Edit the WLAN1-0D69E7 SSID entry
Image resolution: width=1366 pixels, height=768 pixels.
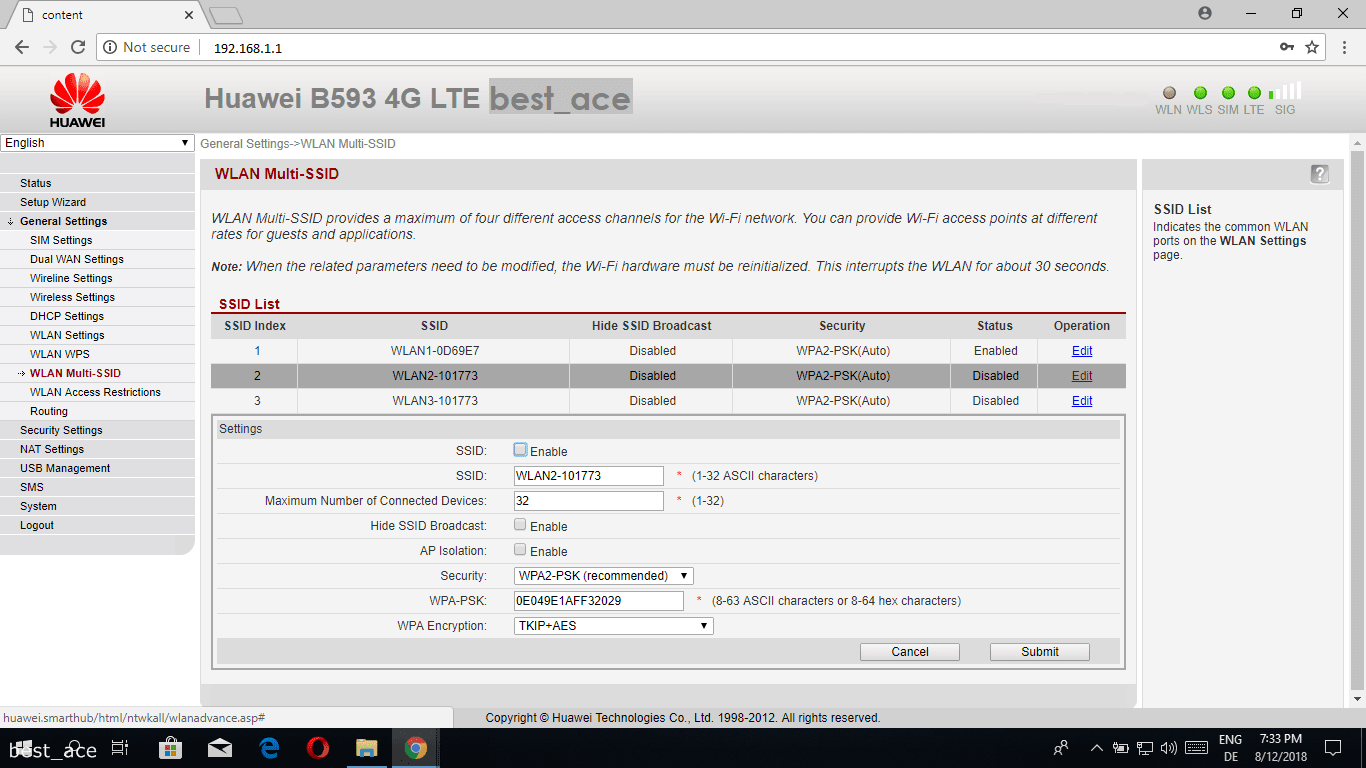click(1082, 351)
